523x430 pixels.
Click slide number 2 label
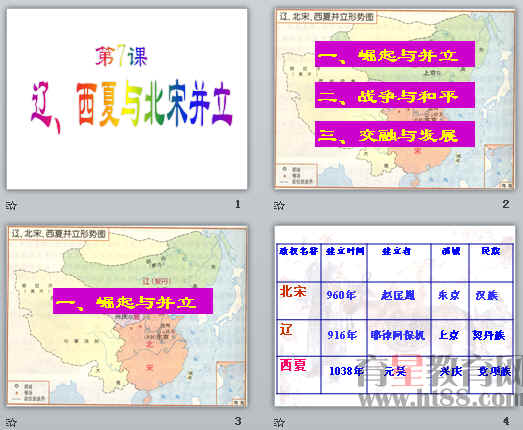506,204
